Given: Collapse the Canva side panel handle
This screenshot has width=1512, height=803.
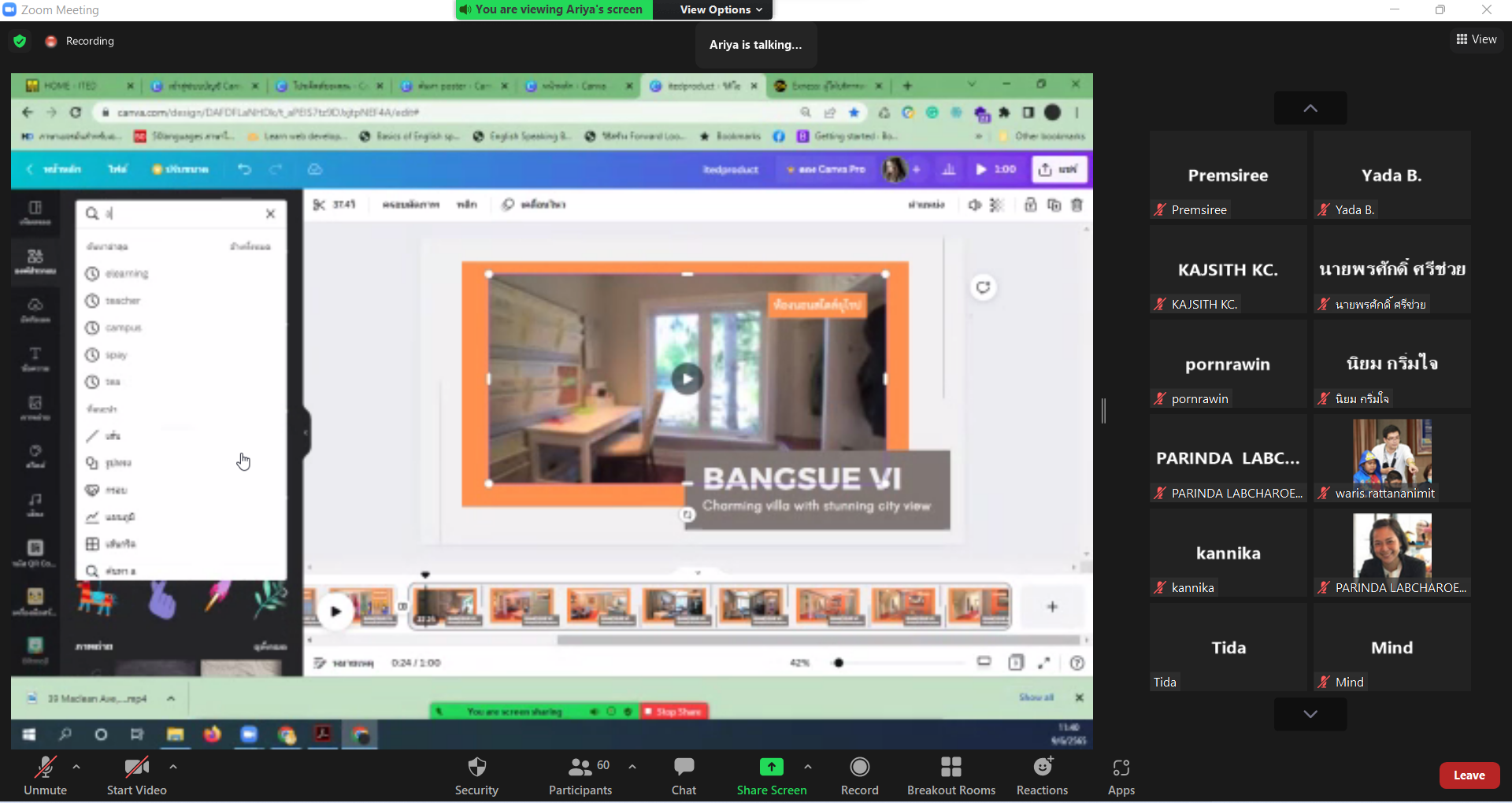Looking at the screenshot, I should (306, 432).
